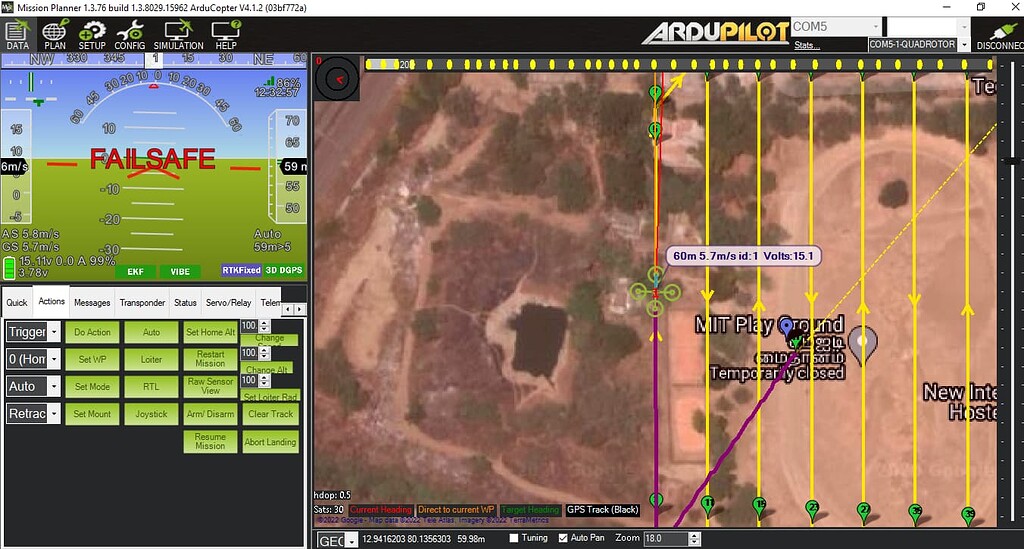Image resolution: width=1024 pixels, height=549 pixels.
Task: Click the Set Mode button
Action: (x=92, y=387)
